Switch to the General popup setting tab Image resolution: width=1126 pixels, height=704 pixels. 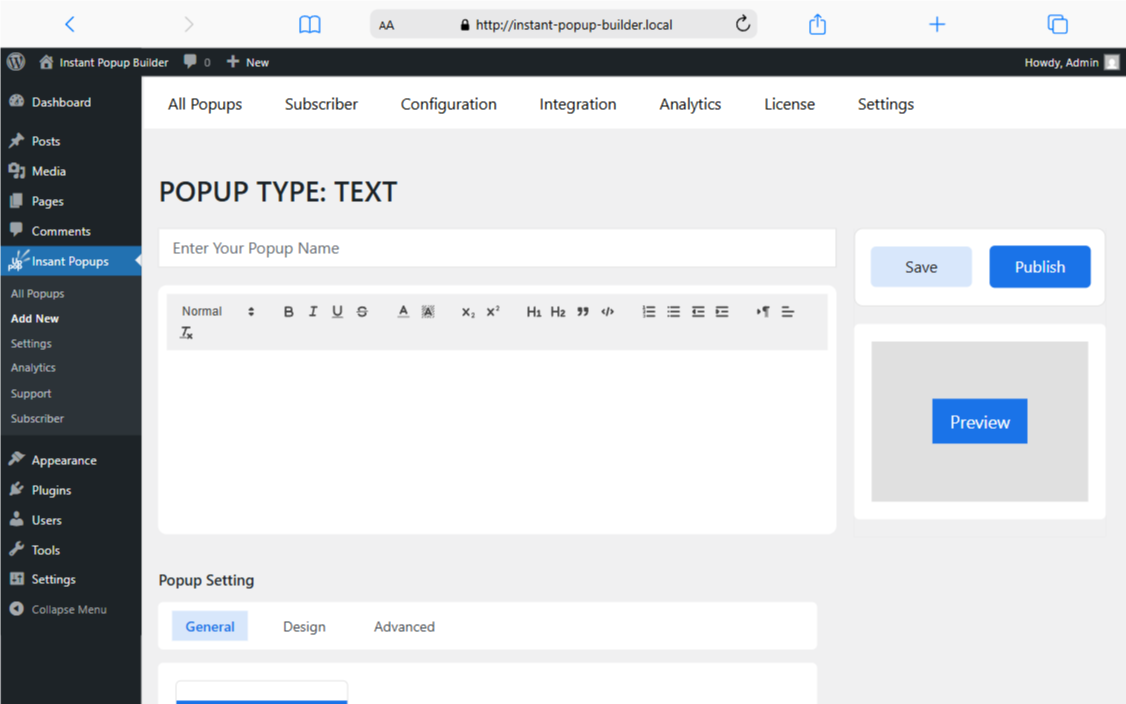pos(210,626)
